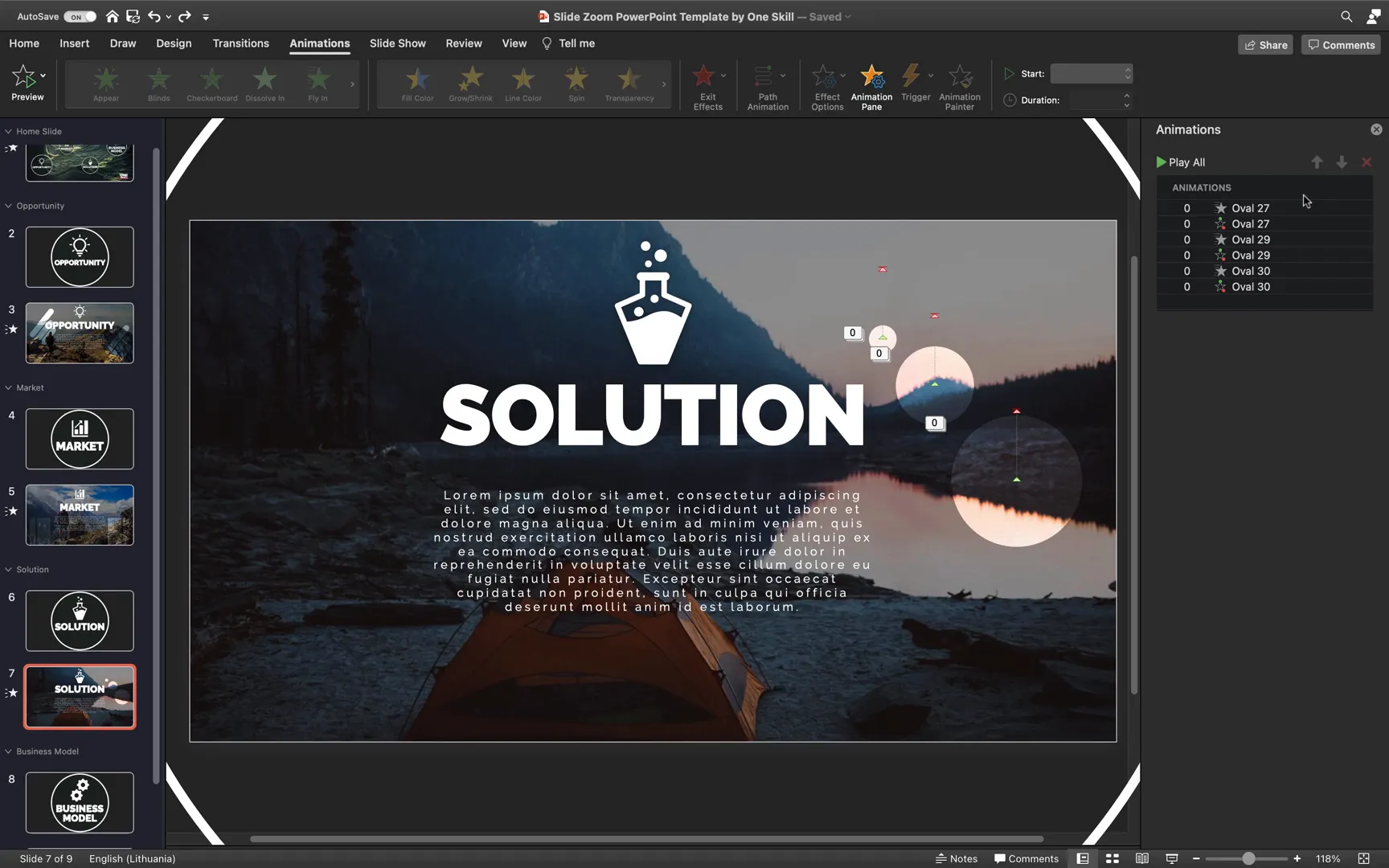The width and height of the screenshot is (1389, 868).
Task: Apply the Transparency emphasis effect
Action: tap(629, 84)
